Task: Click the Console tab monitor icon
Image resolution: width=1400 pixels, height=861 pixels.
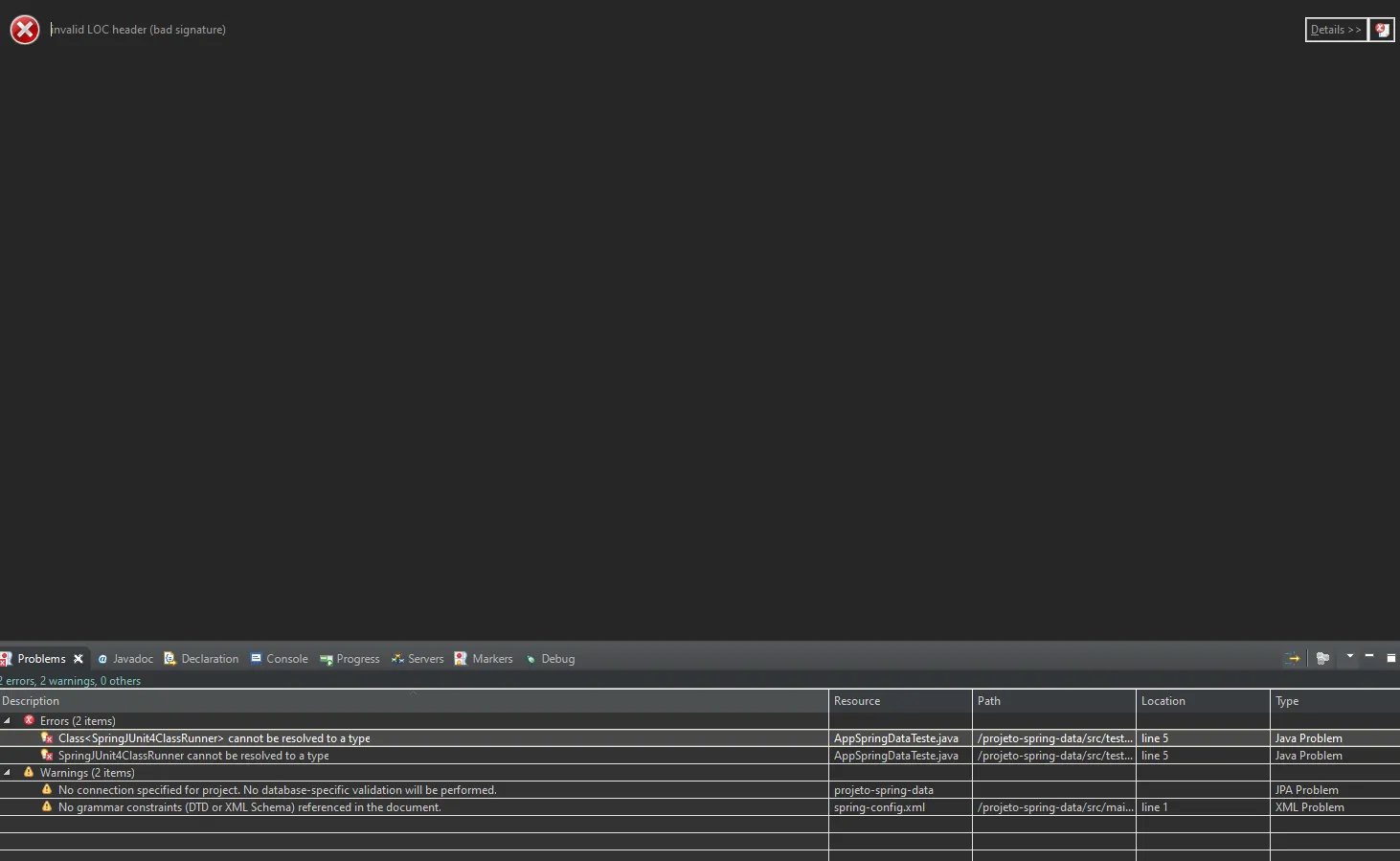Action: [x=256, y=658]
